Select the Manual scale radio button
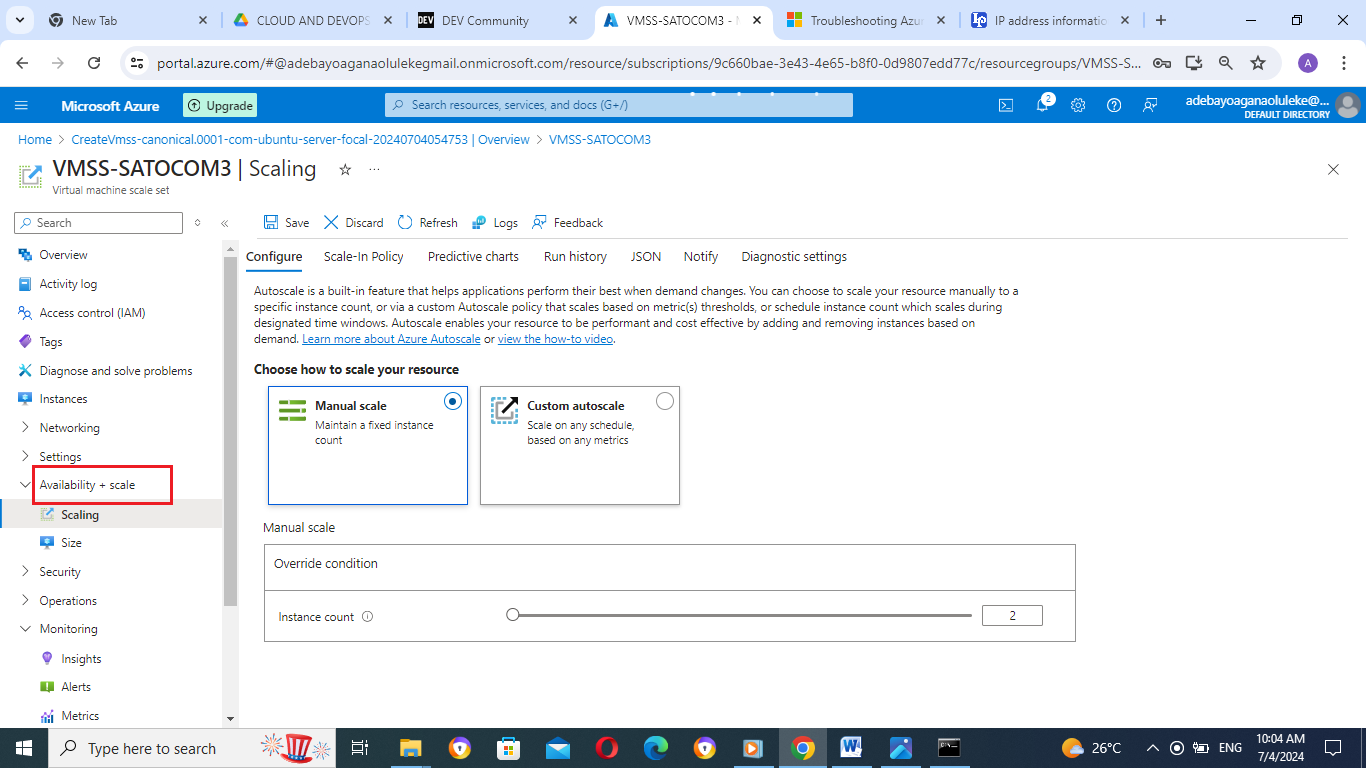Viewport: 1366px width, 768px height. coord(453,401)
